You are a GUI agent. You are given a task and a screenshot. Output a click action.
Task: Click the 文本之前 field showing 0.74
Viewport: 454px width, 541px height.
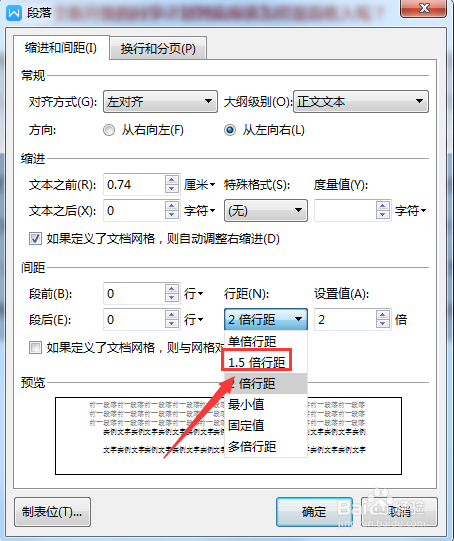135,185
